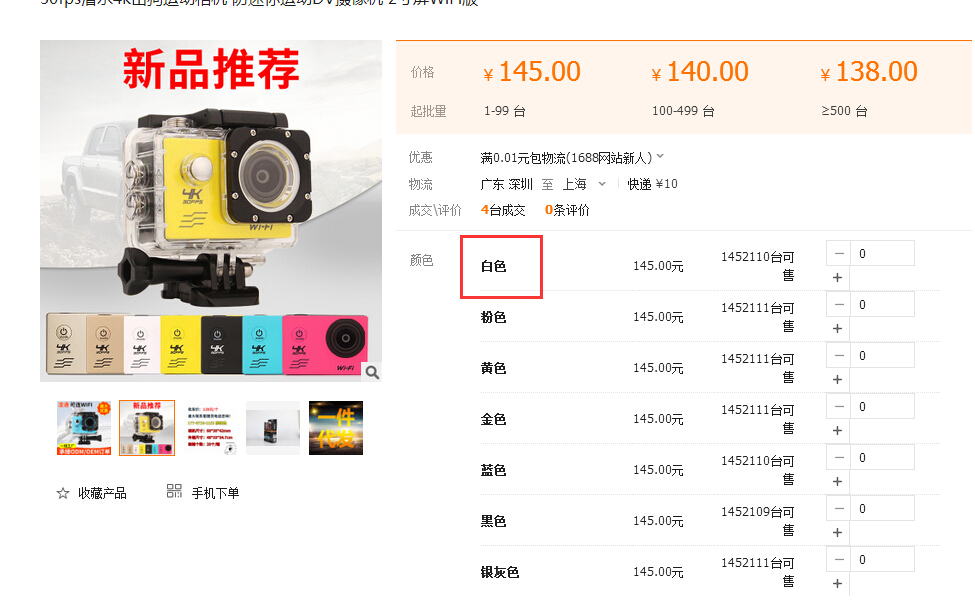Open the 4 units sold transactions link
Screen dimensions: 975x603
click(503, 210)
